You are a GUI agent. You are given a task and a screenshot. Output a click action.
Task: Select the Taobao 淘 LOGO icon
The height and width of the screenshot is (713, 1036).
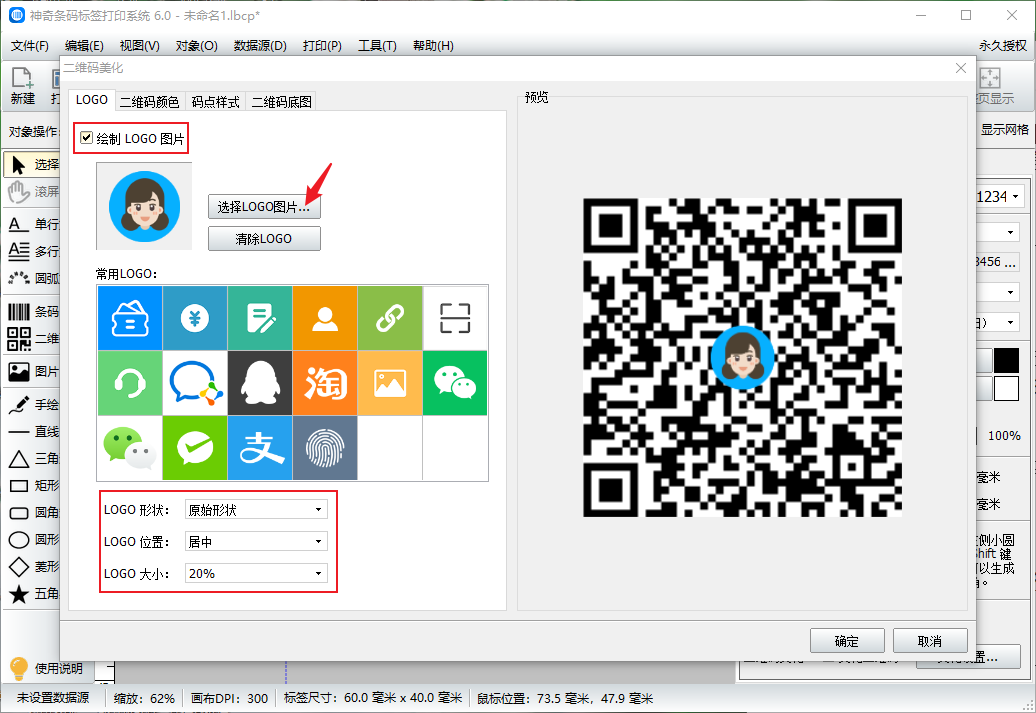(x=325, y=383)
